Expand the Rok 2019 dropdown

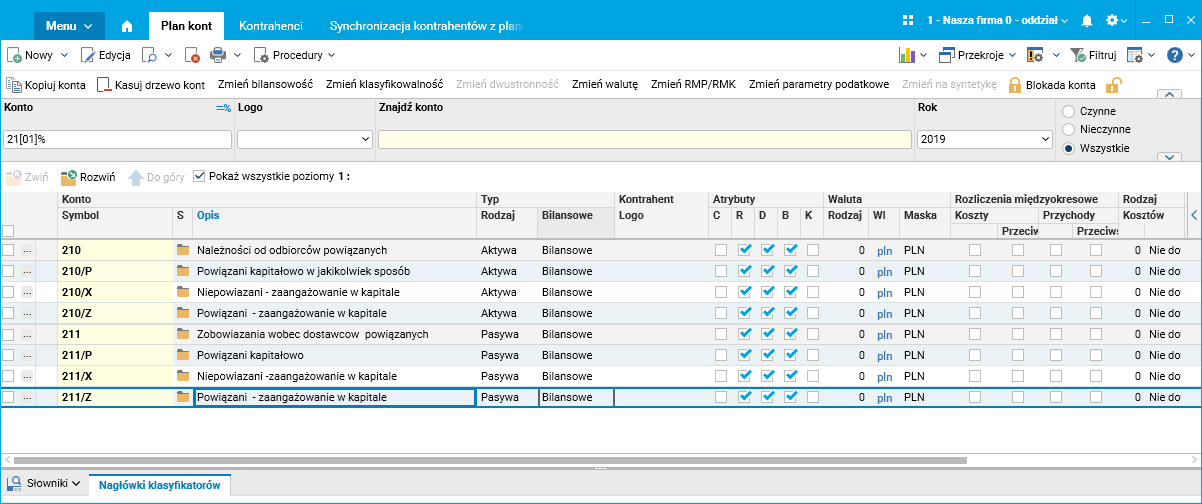1044,140
